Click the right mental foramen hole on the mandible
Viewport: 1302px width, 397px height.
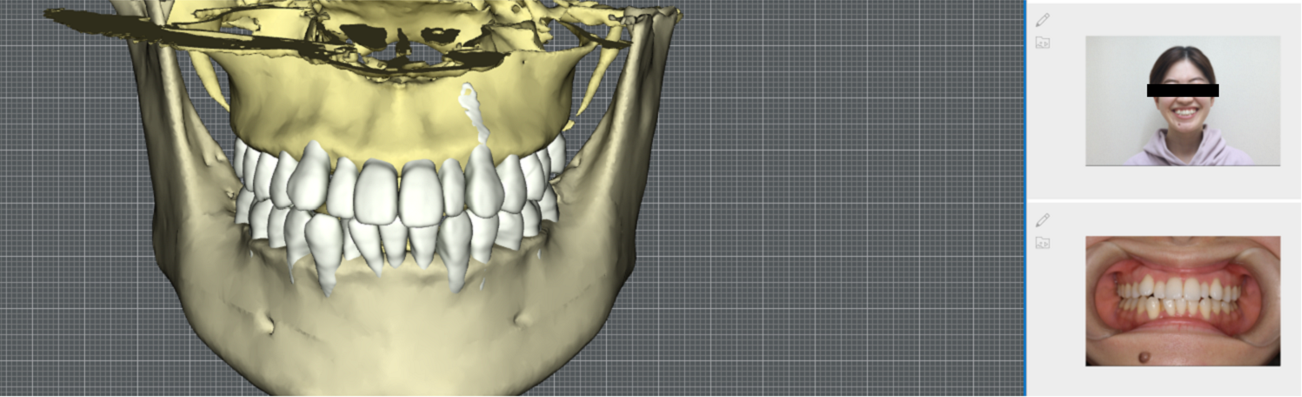[520, 320]
